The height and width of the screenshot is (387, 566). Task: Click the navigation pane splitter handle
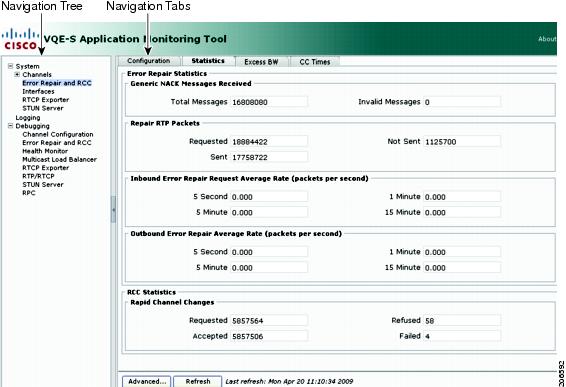[113, 209]
